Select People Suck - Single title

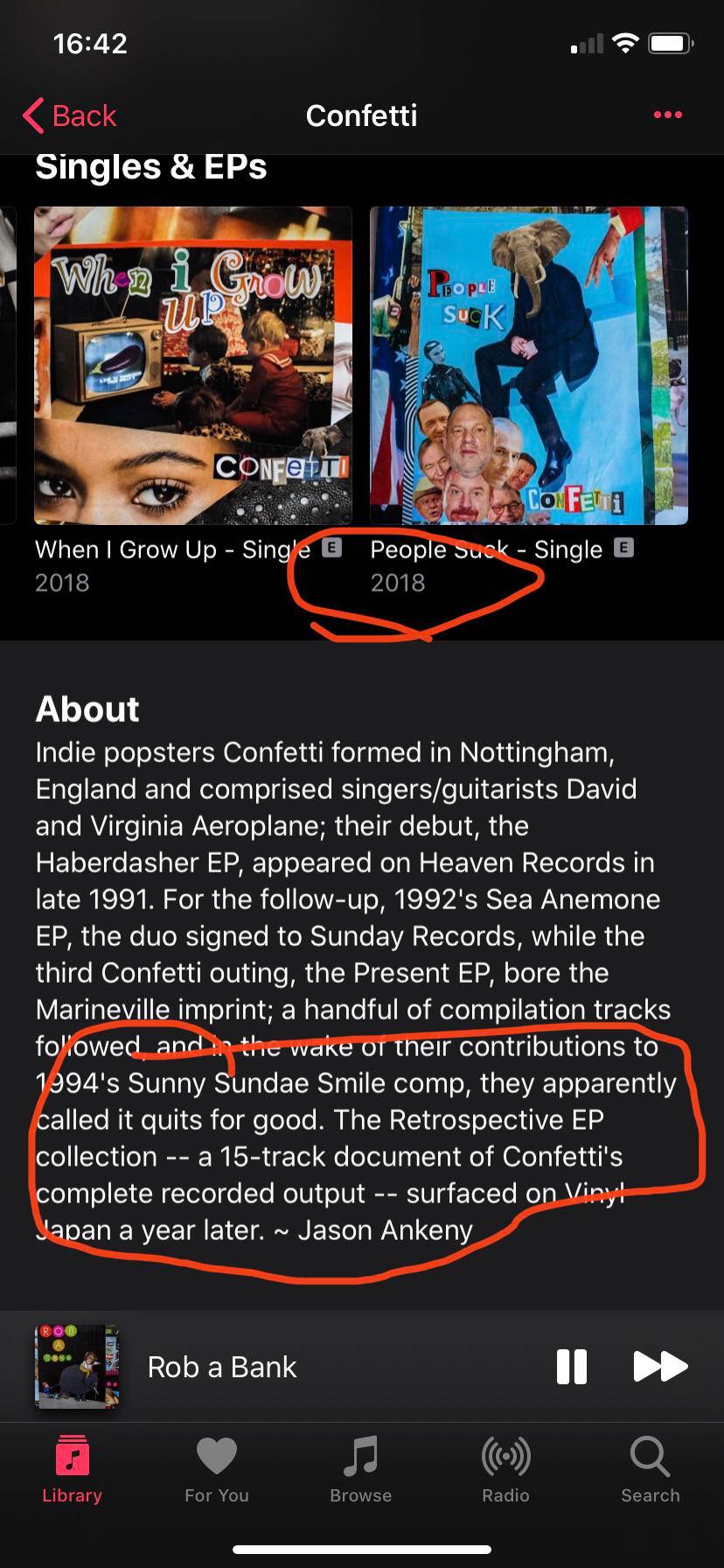click(486, 549)
